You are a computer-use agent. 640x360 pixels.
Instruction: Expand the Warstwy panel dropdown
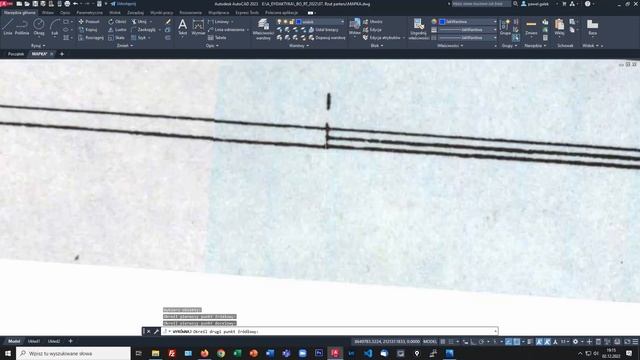pyautogui.click(x=299, y=46)
